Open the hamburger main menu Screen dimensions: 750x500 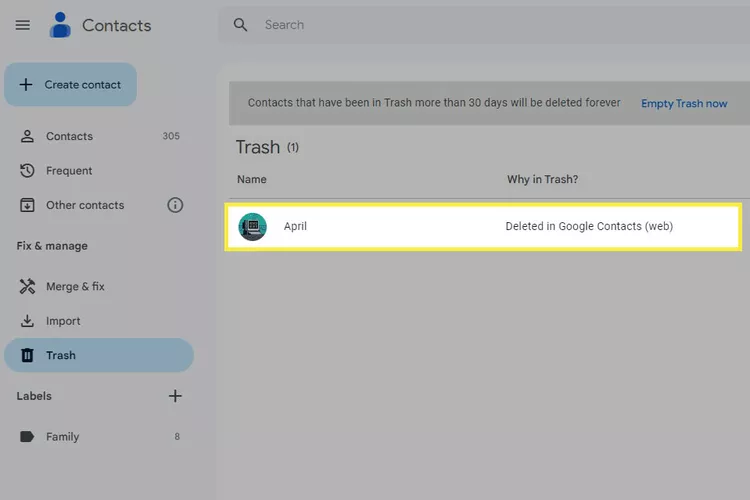(x=22, y=25)
